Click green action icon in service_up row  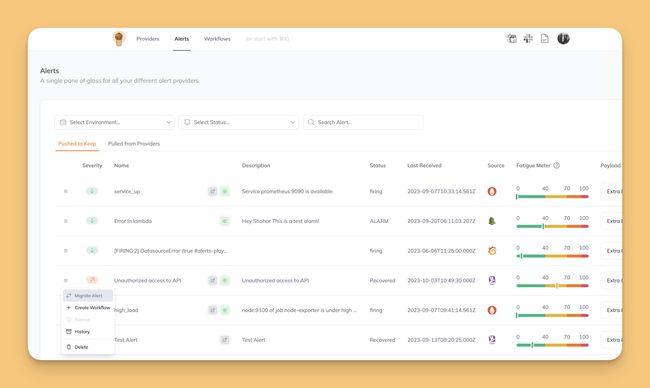click(225, 192)
